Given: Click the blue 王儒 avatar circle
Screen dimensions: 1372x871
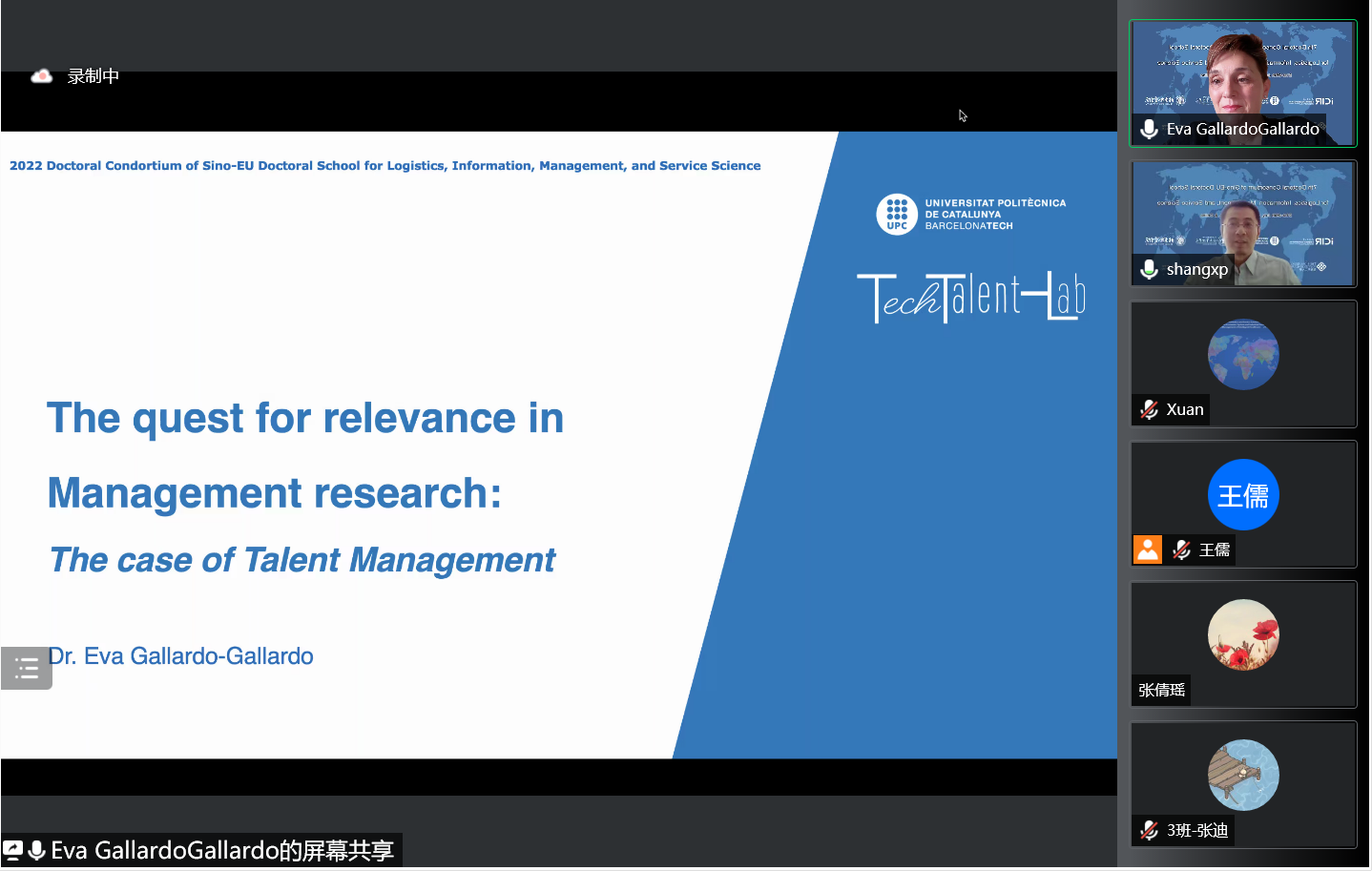Looking at the screenshot, I should click(1243, 494).
